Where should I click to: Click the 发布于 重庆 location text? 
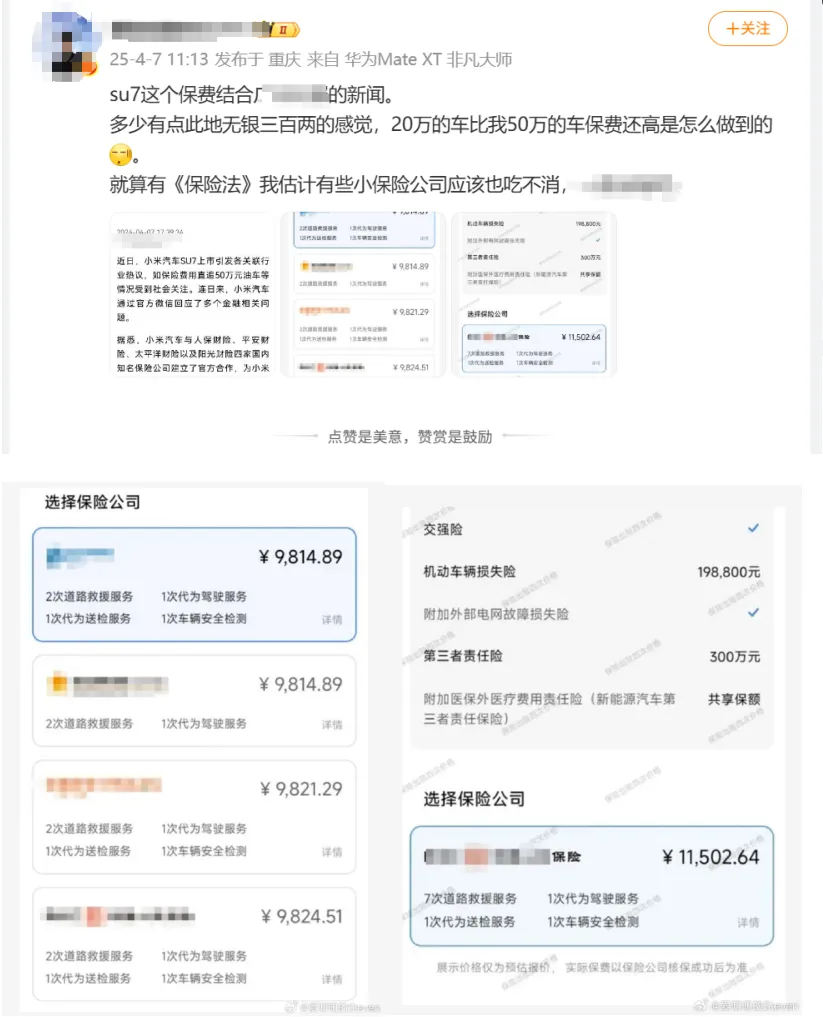point(257,60)
